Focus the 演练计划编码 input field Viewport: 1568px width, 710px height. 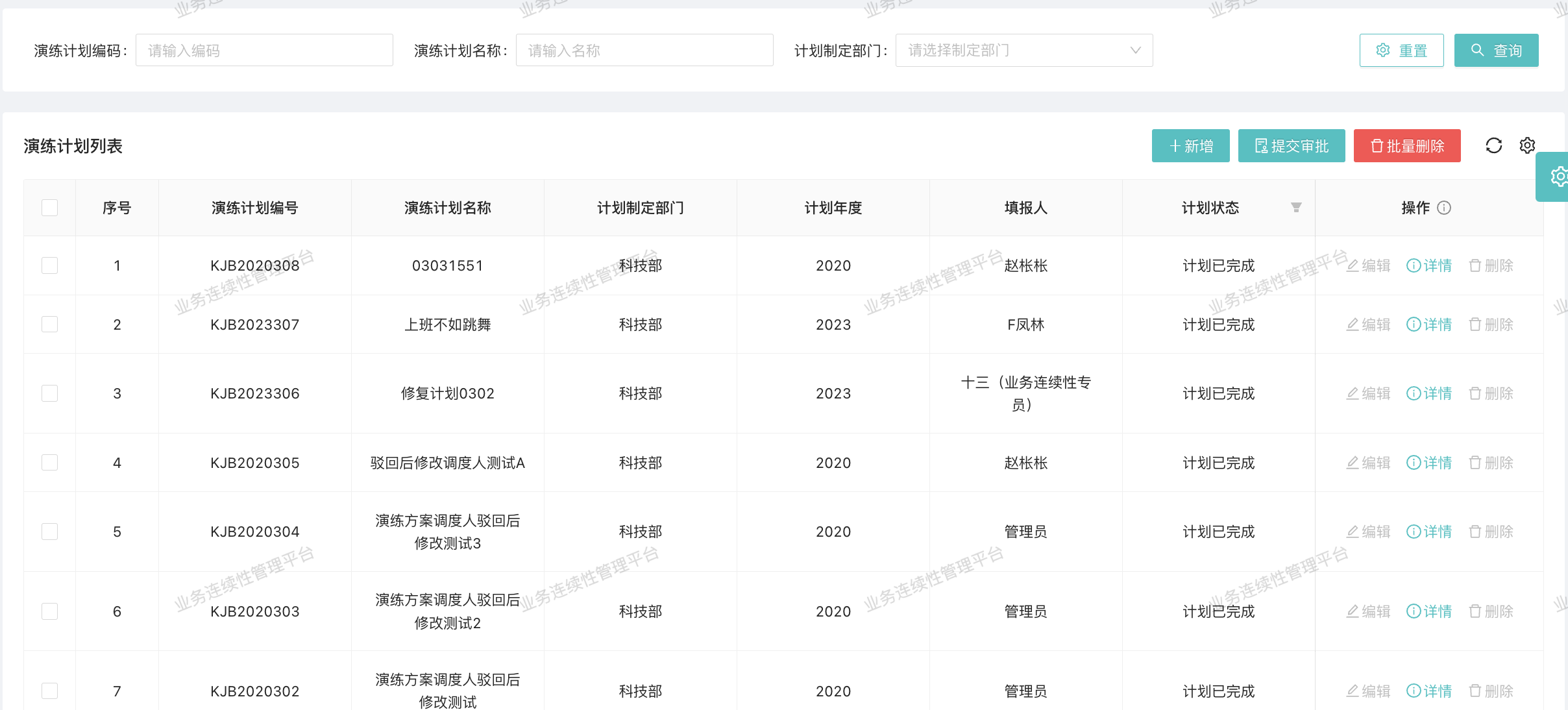tap(264, 50)
